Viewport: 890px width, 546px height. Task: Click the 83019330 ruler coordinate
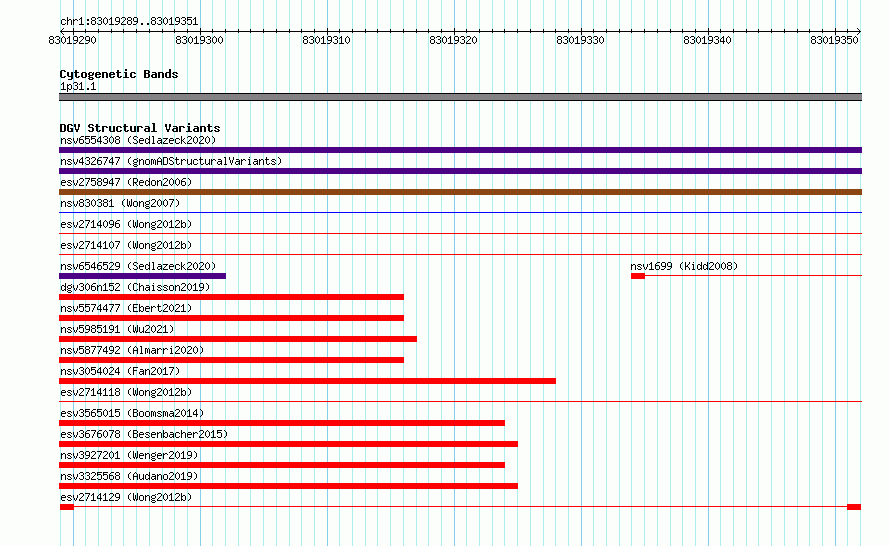580,40
